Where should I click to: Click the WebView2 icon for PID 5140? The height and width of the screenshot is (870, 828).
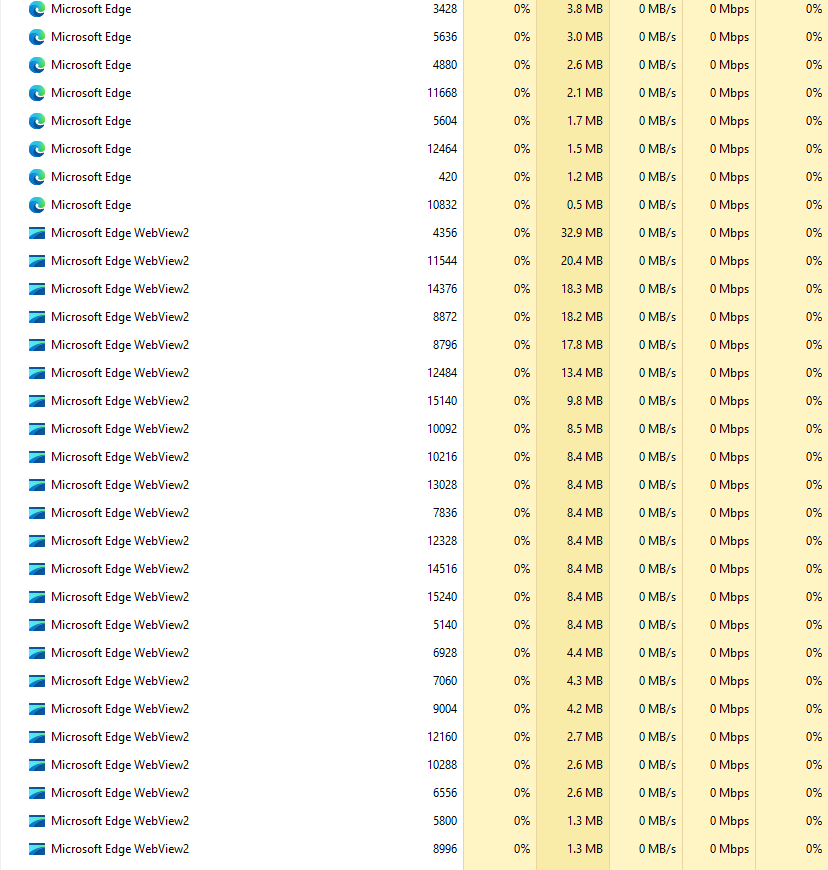pyautogui.click(x=37, y=625)
